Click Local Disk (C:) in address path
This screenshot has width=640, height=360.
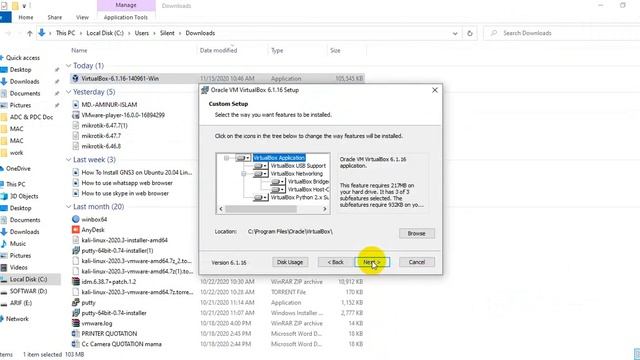point(105,33)
